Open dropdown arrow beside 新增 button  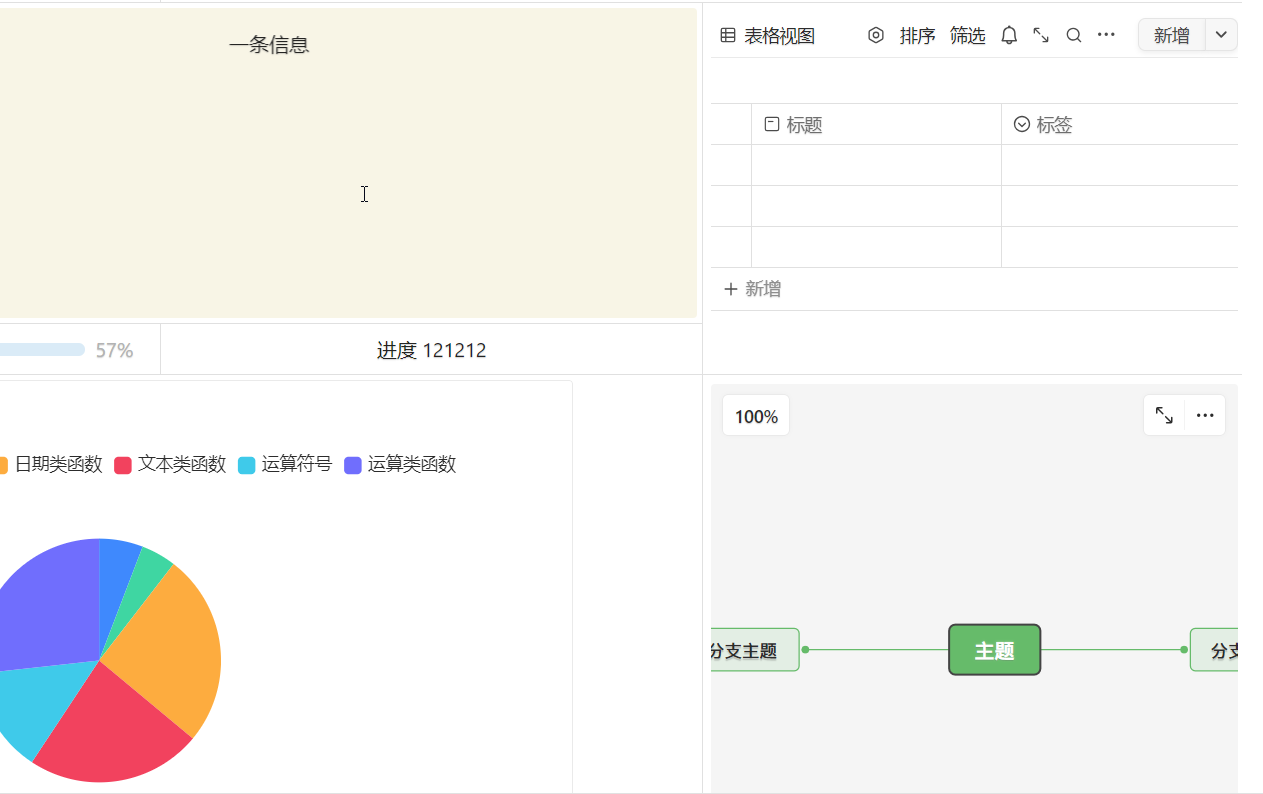pos(1221,35)
